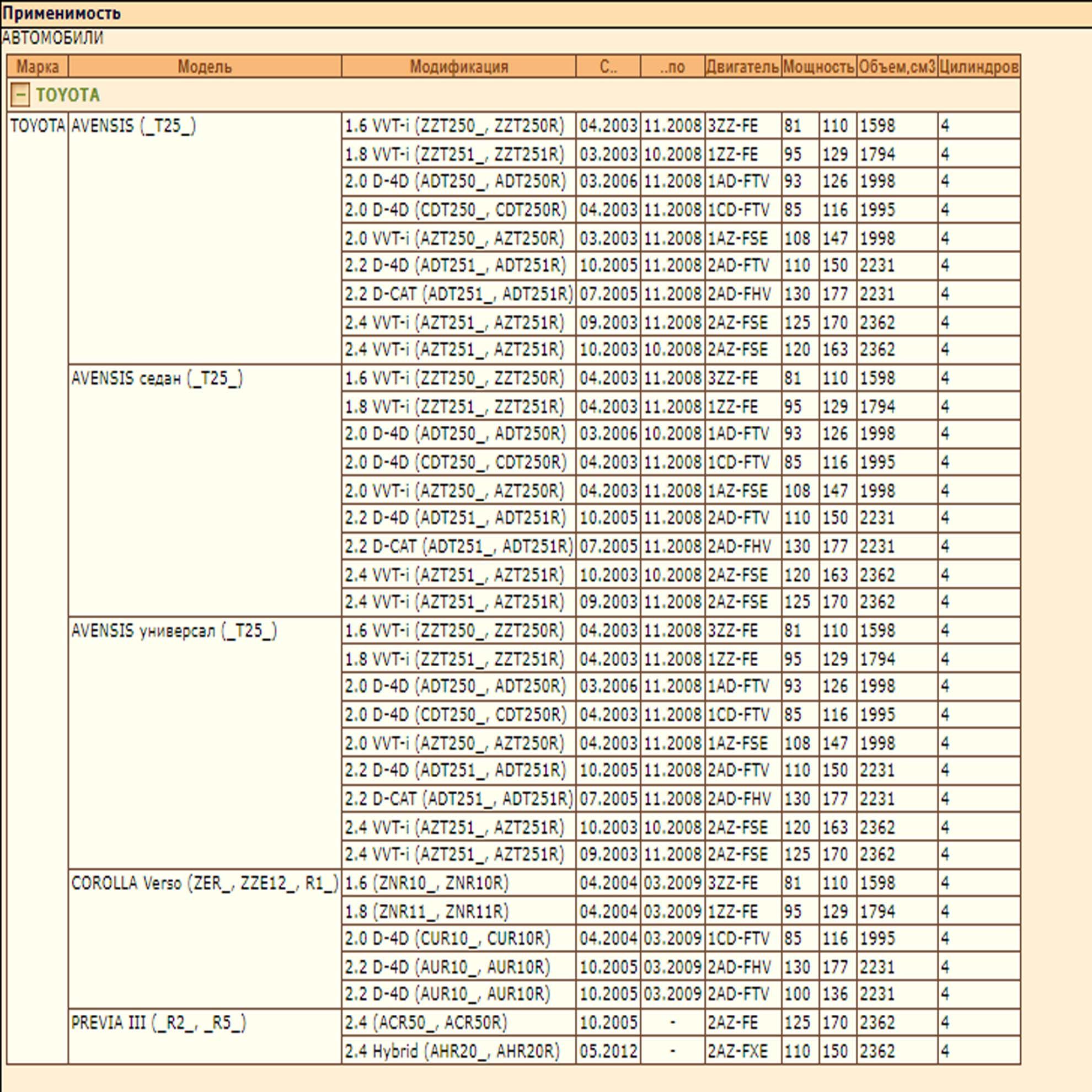Click the Цилиндров column header
Image resolution: width=1092 pixels, height=1092 pixels.
click(x=979, y=67)
